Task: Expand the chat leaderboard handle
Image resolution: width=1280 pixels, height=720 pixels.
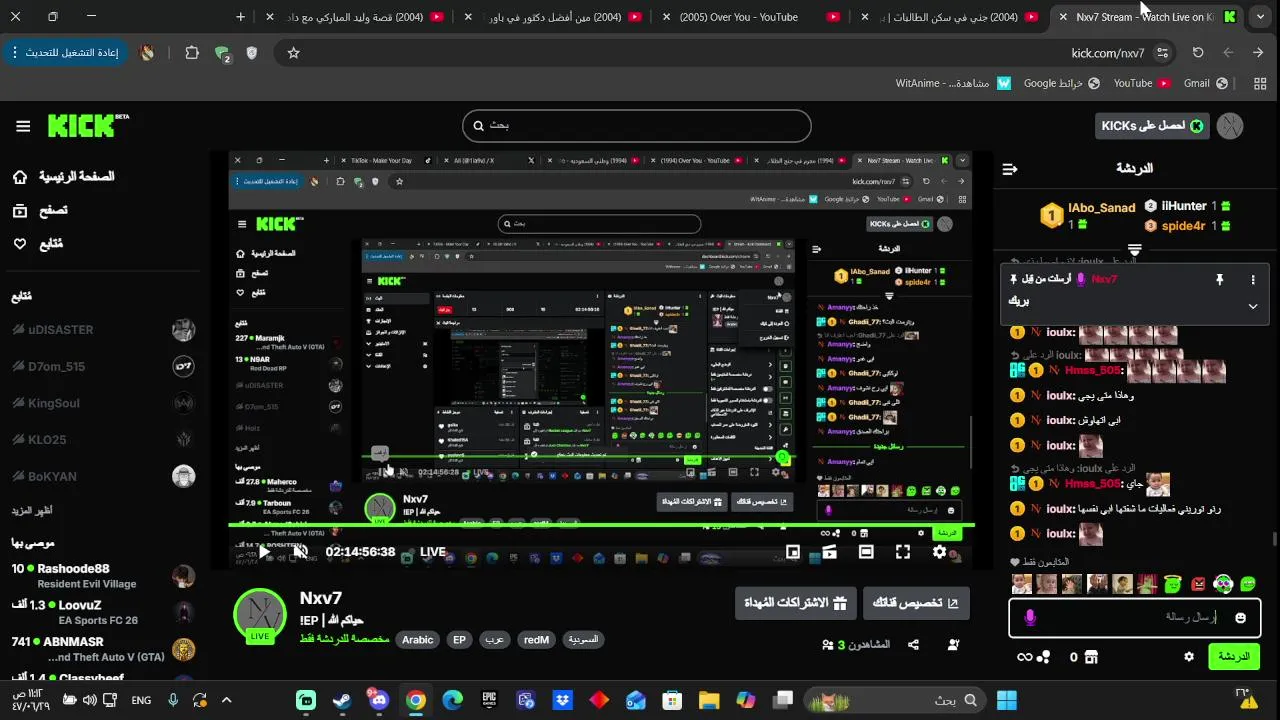Action: pos(1135,248)
